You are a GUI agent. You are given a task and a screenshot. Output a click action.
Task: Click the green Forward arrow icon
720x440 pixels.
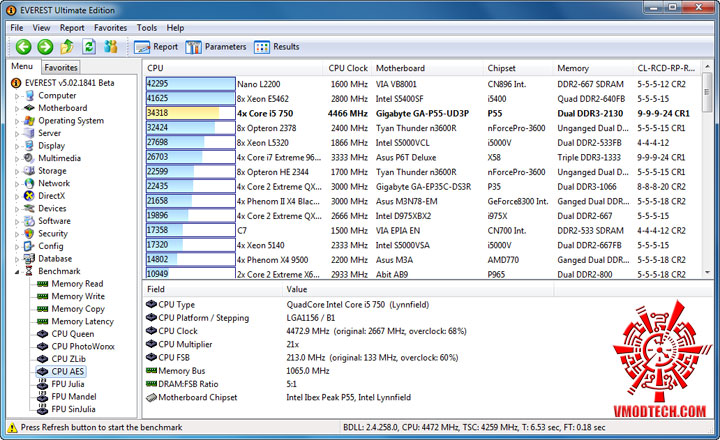click(x=45, y=46)
